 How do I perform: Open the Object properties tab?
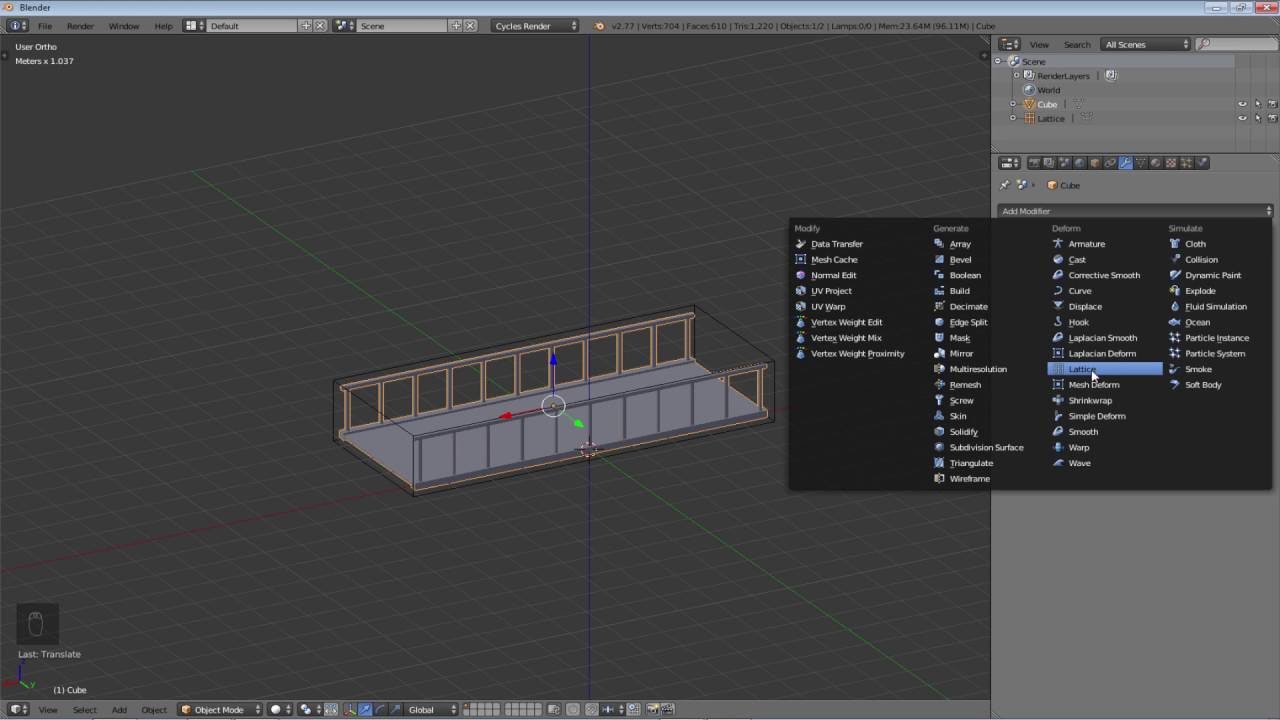click(x=1095, y=163)
